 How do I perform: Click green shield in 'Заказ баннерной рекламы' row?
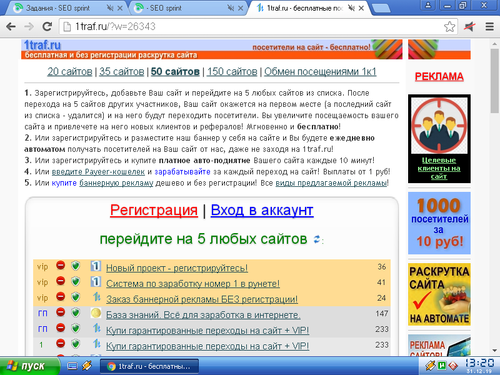[x=76, y=297]
